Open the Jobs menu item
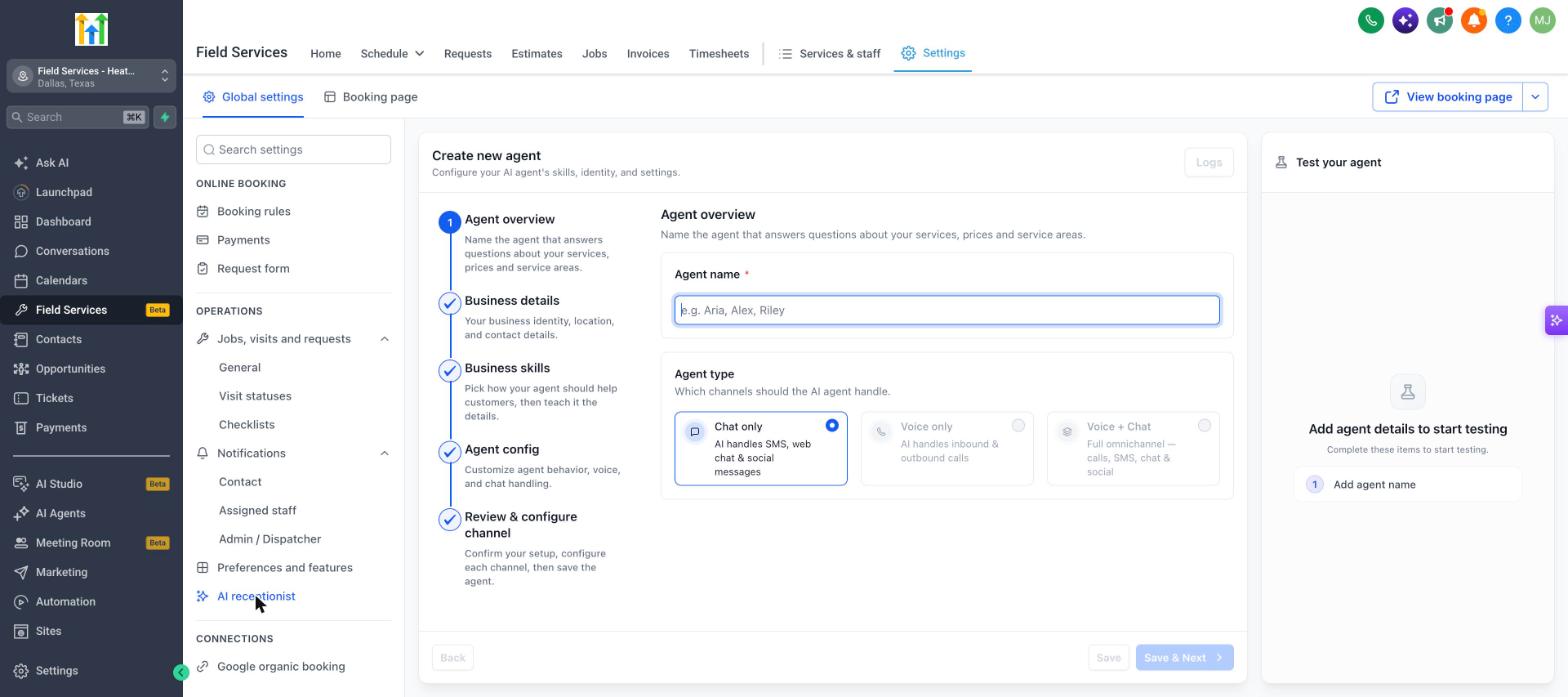This screenshot has width=1568, height=697. click(594, 54)
